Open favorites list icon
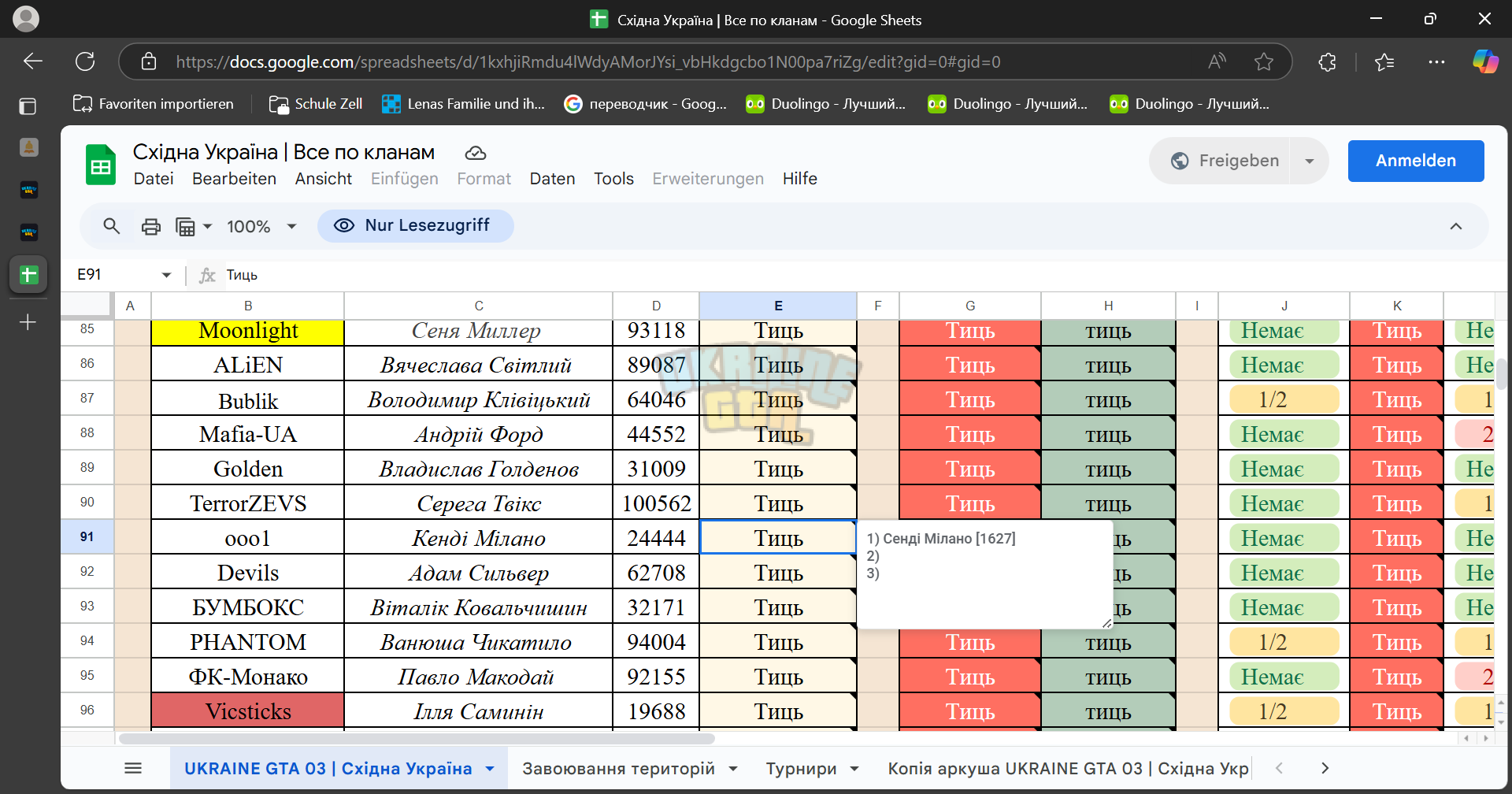This screenshot has height=794, width=1512. pos(1384,61)
